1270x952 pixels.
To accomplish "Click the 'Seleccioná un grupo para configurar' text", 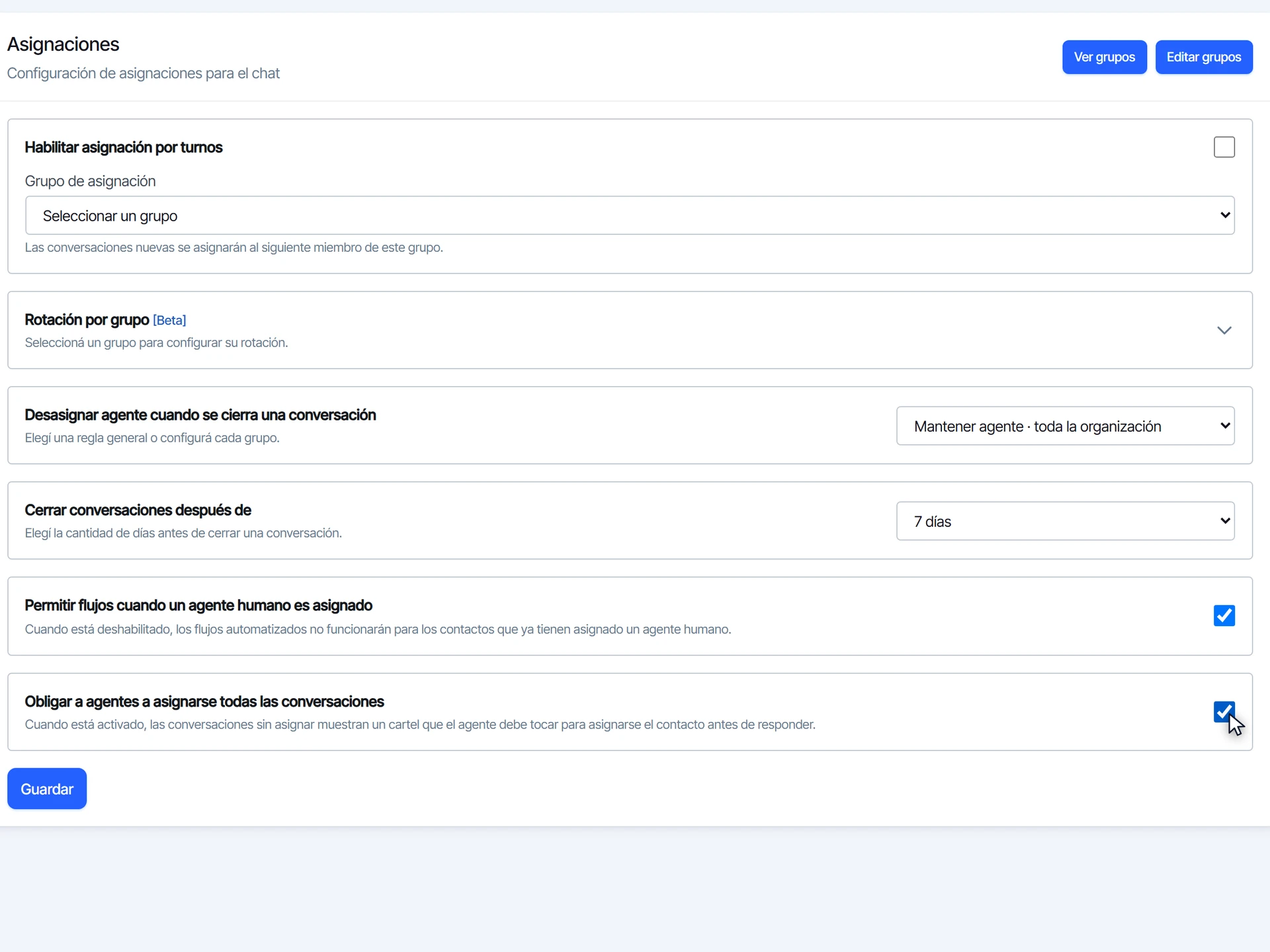I will [157, 342].
